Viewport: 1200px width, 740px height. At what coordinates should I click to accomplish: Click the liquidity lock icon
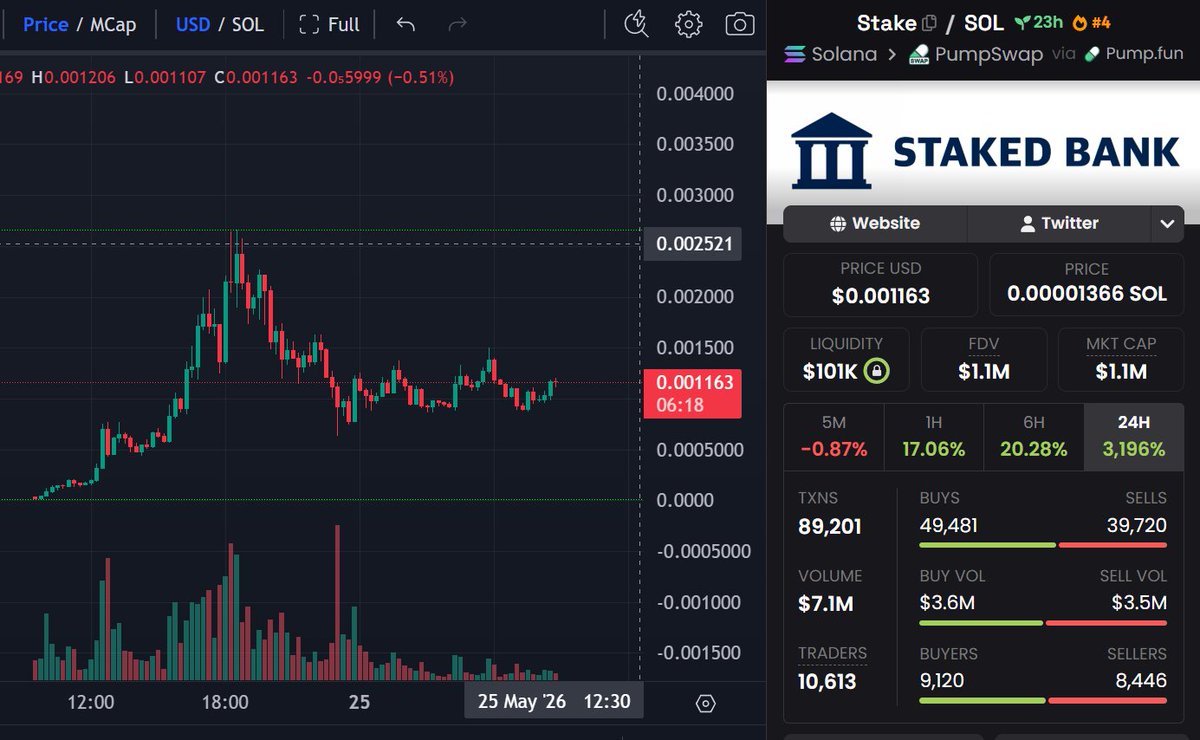[877, 372]
